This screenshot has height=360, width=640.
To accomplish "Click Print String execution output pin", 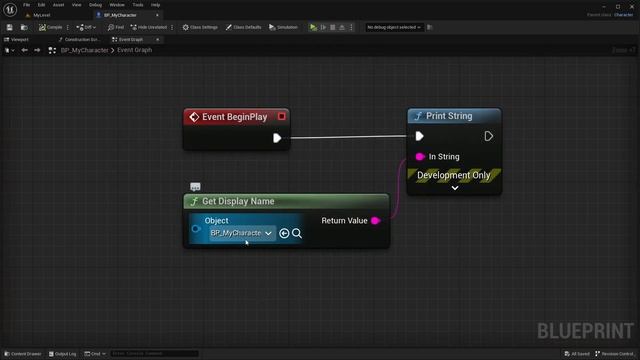I will point(489,136).
